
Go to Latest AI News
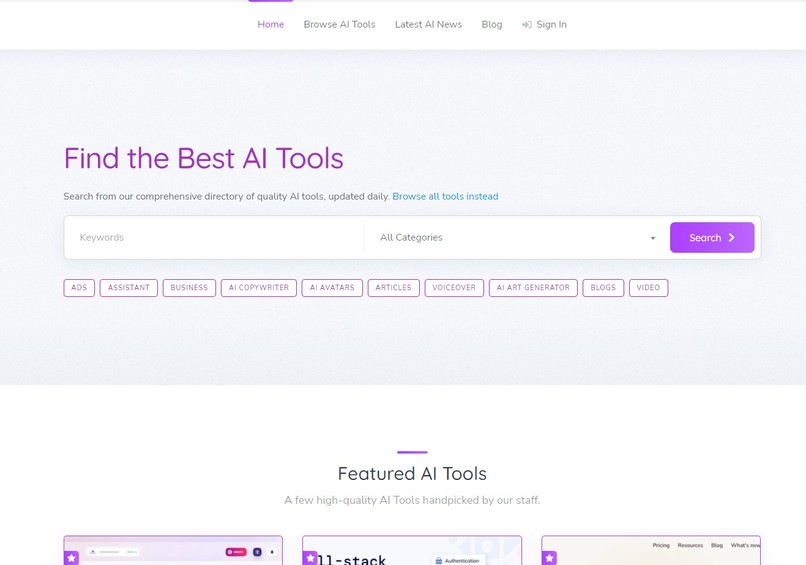point(428,24)
